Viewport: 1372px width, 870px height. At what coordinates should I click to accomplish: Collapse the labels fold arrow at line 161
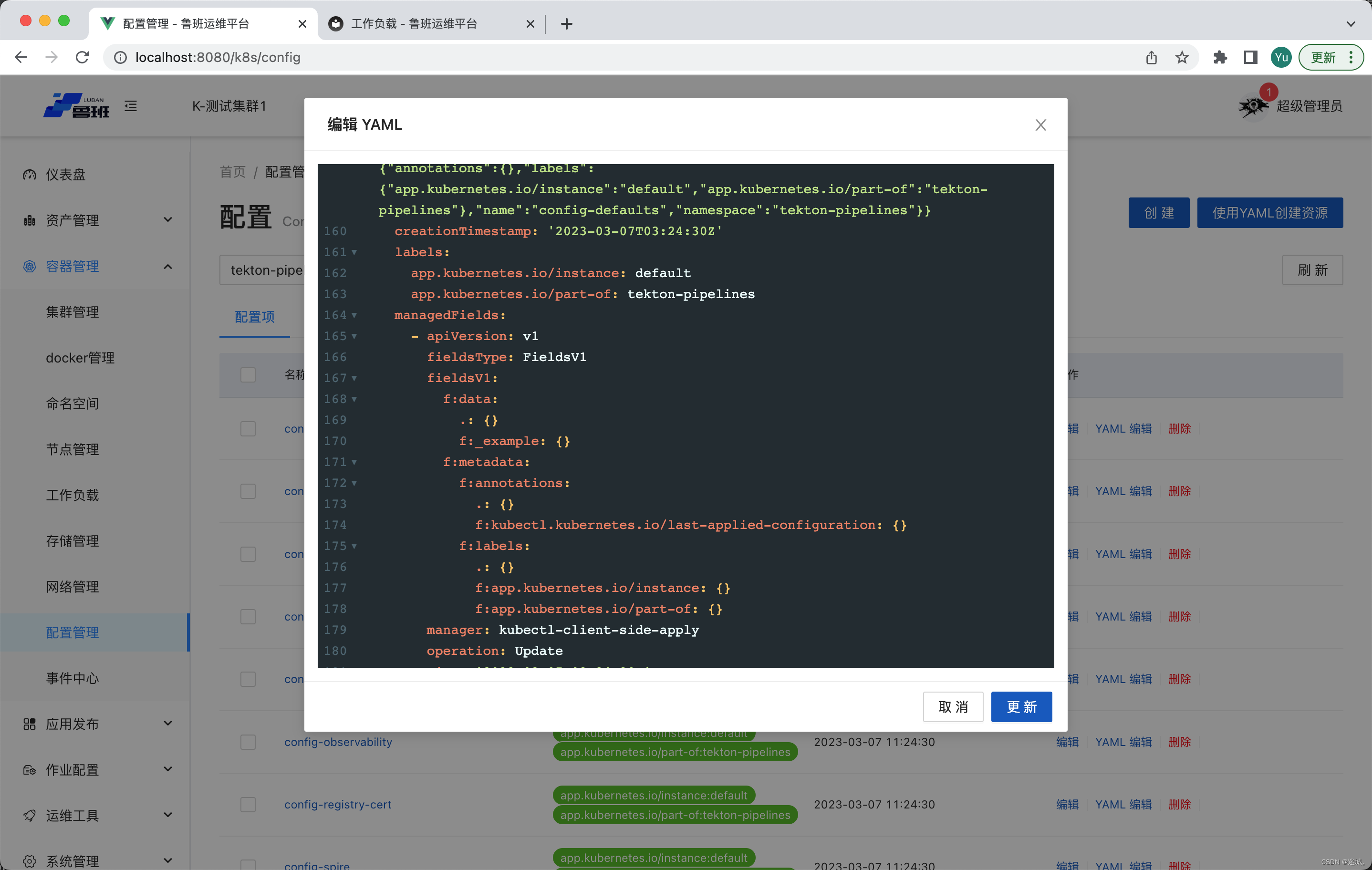click(x=354, y=252)
